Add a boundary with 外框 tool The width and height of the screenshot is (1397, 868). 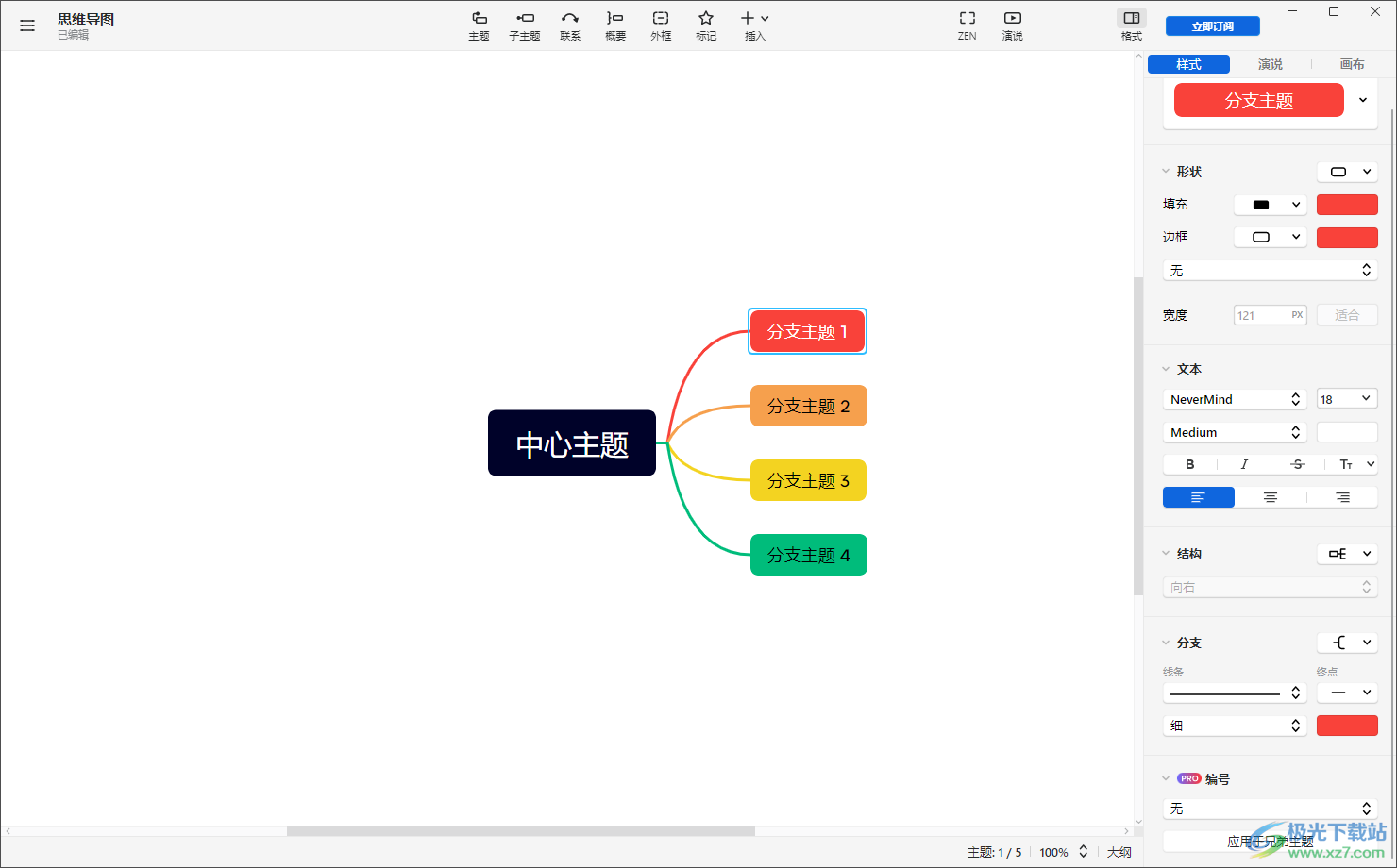pyautogui.click(x=661, y=25)
